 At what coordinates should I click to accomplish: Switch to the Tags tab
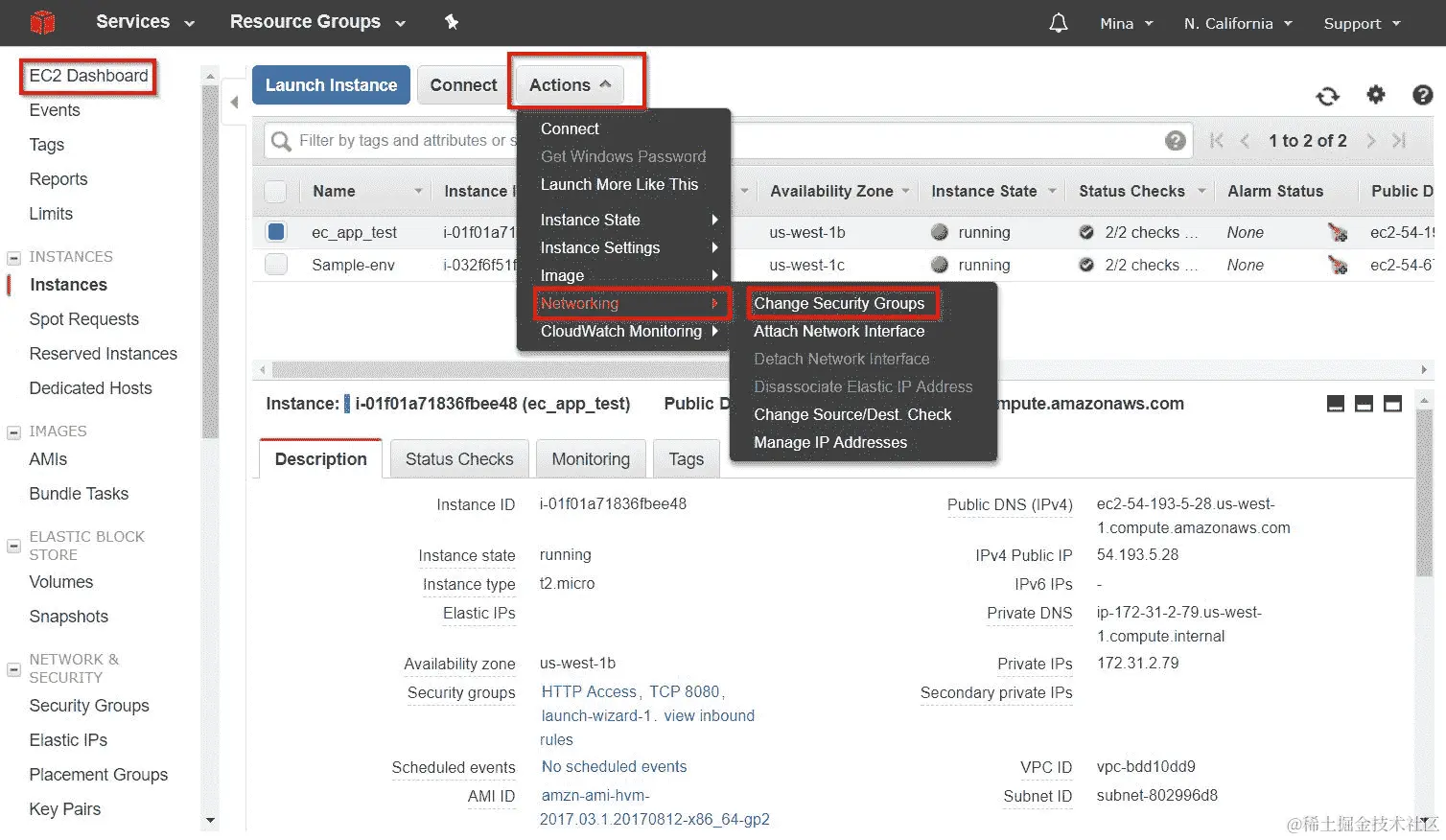click(687, 459)
